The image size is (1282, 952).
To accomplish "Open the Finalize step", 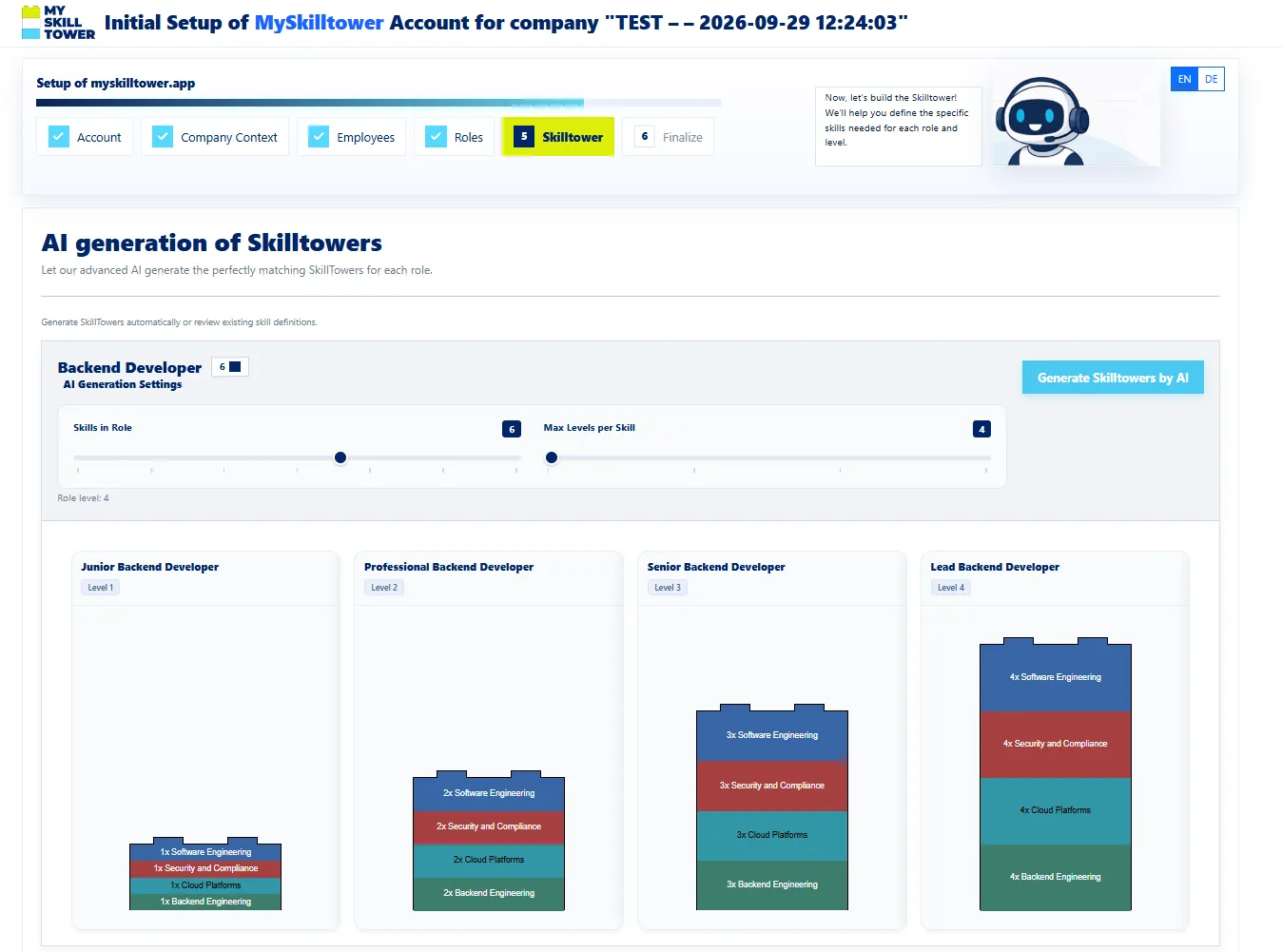I will (669, 137).
